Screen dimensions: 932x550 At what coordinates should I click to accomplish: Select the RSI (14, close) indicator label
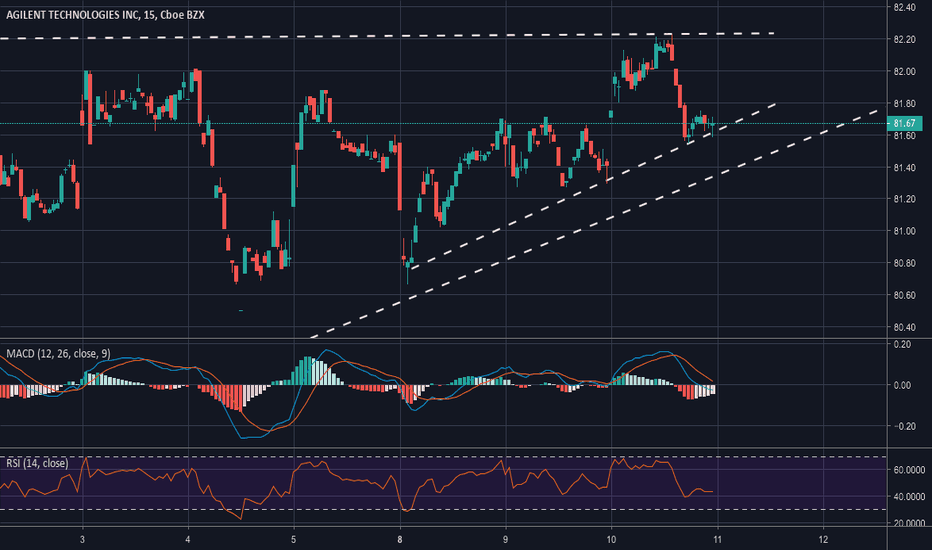point(37,463)
